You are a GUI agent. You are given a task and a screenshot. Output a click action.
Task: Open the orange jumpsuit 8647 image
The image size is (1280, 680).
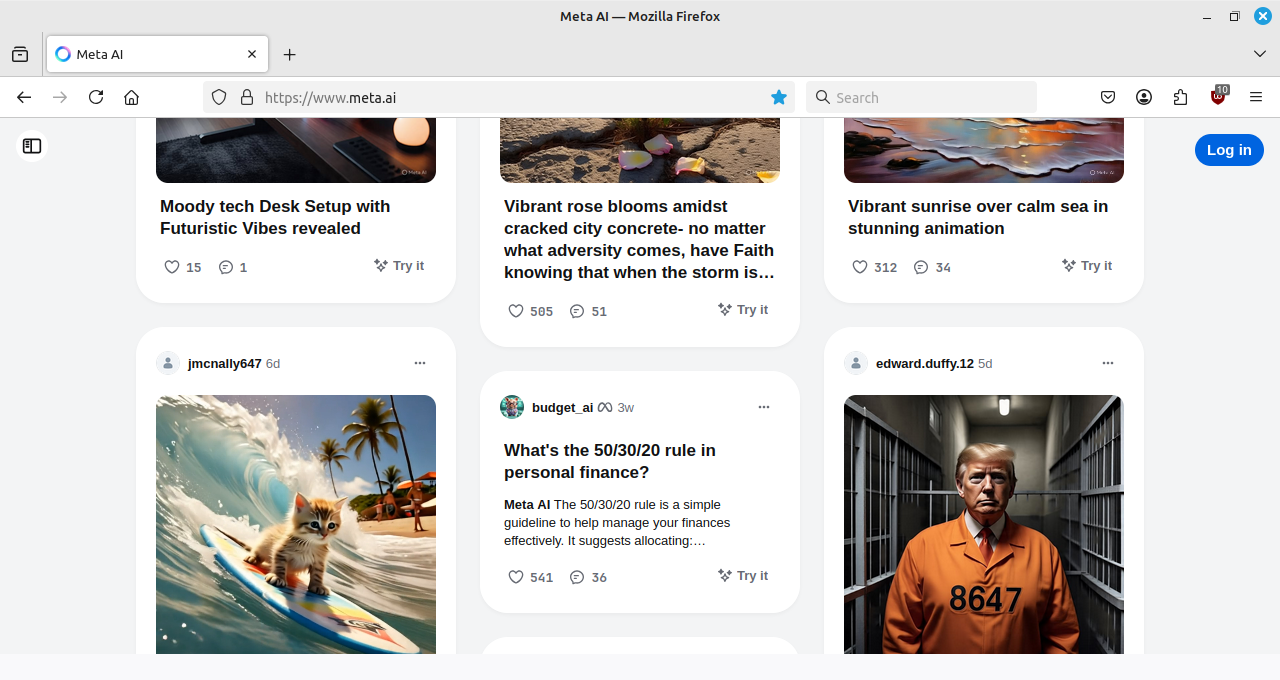click(x=984, y=524)
